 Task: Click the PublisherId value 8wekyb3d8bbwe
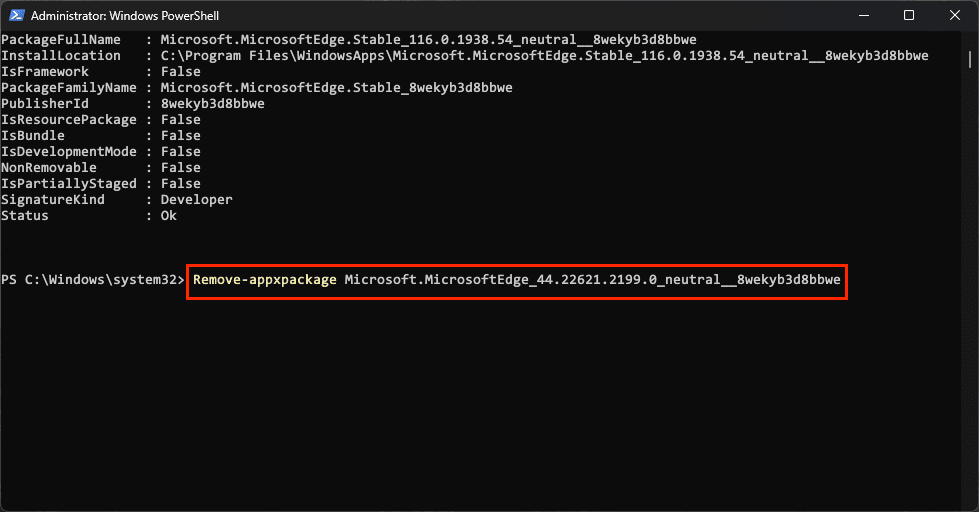point(212,104)
